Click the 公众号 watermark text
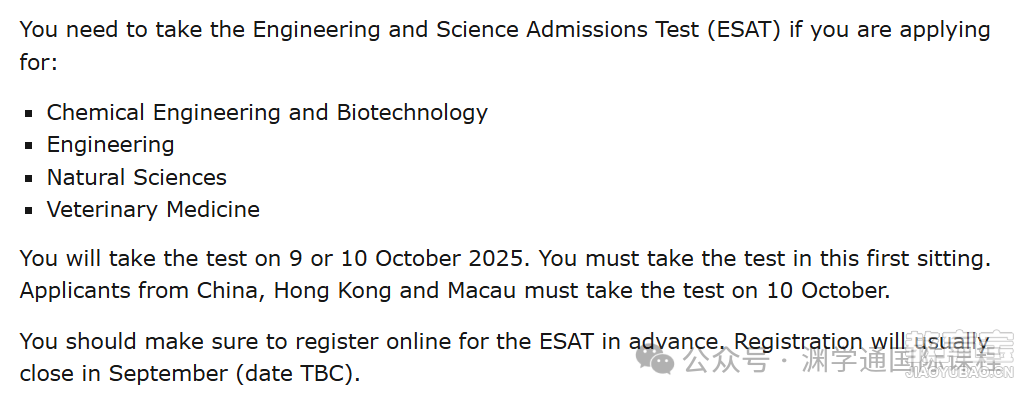The image size is (1035, 401). click(726, 360)
